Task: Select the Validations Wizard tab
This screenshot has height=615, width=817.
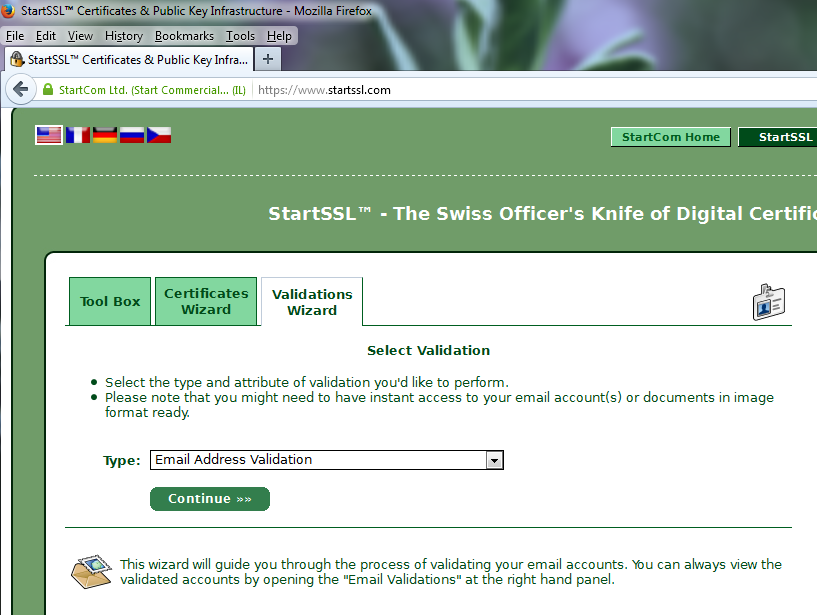Action: (312, 302)
